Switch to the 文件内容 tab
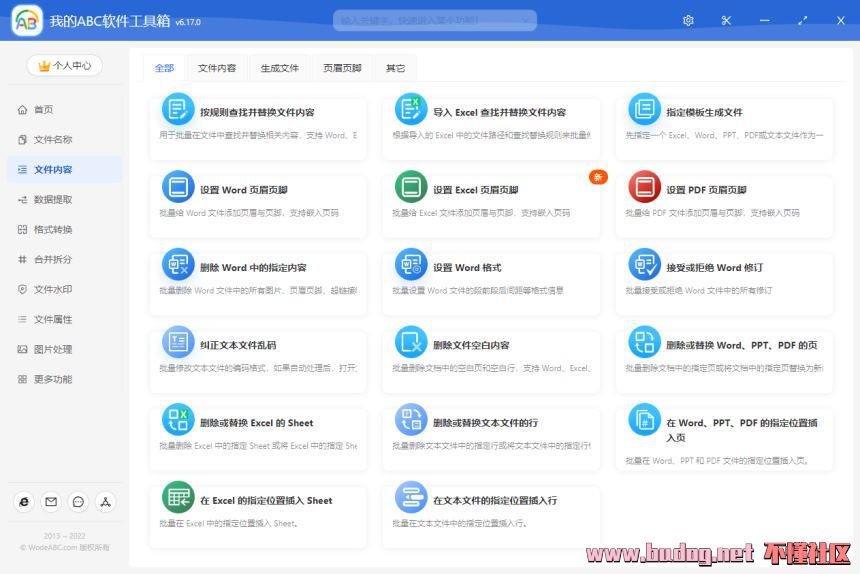This screenshot has width=860, height=574. [217, 68]
